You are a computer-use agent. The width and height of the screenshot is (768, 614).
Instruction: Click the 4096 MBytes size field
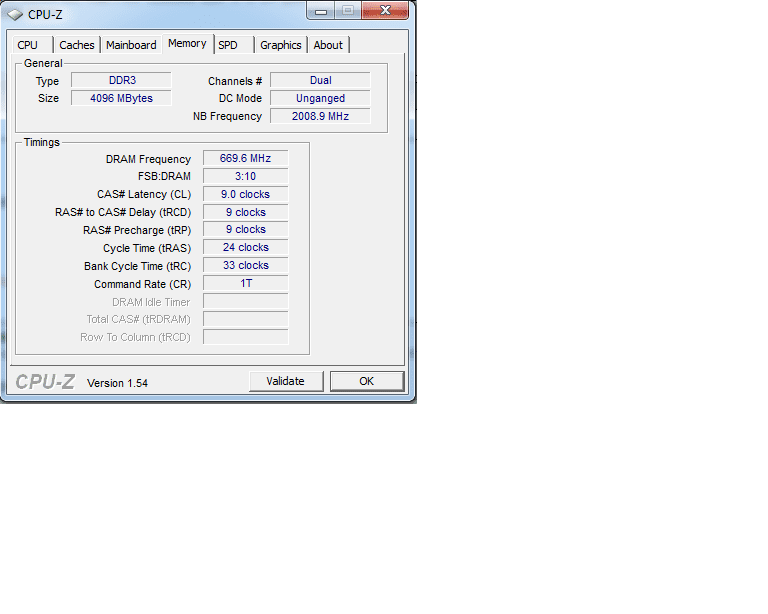pyautogui.click(x=121, y=98)
